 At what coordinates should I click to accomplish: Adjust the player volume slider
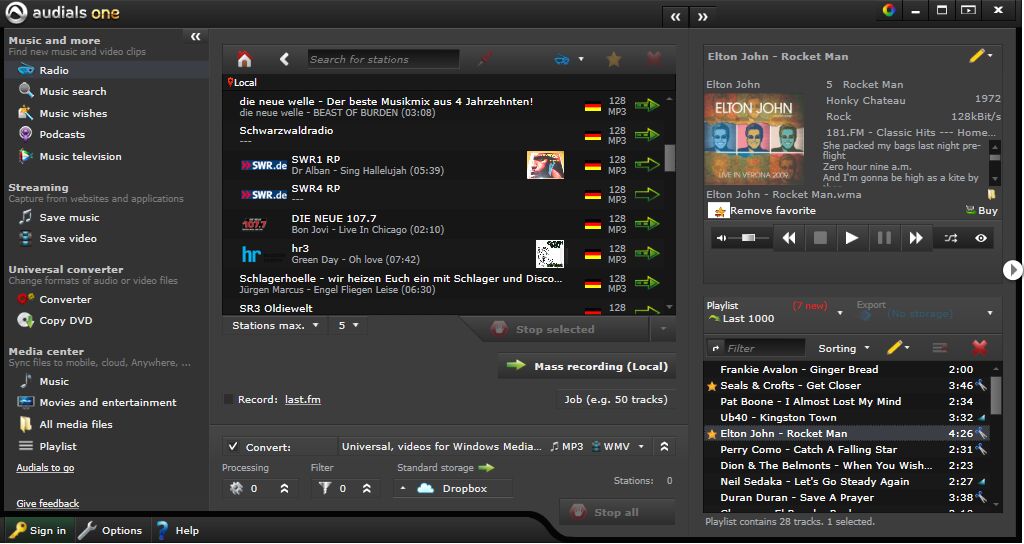click(x=750, y=238)
